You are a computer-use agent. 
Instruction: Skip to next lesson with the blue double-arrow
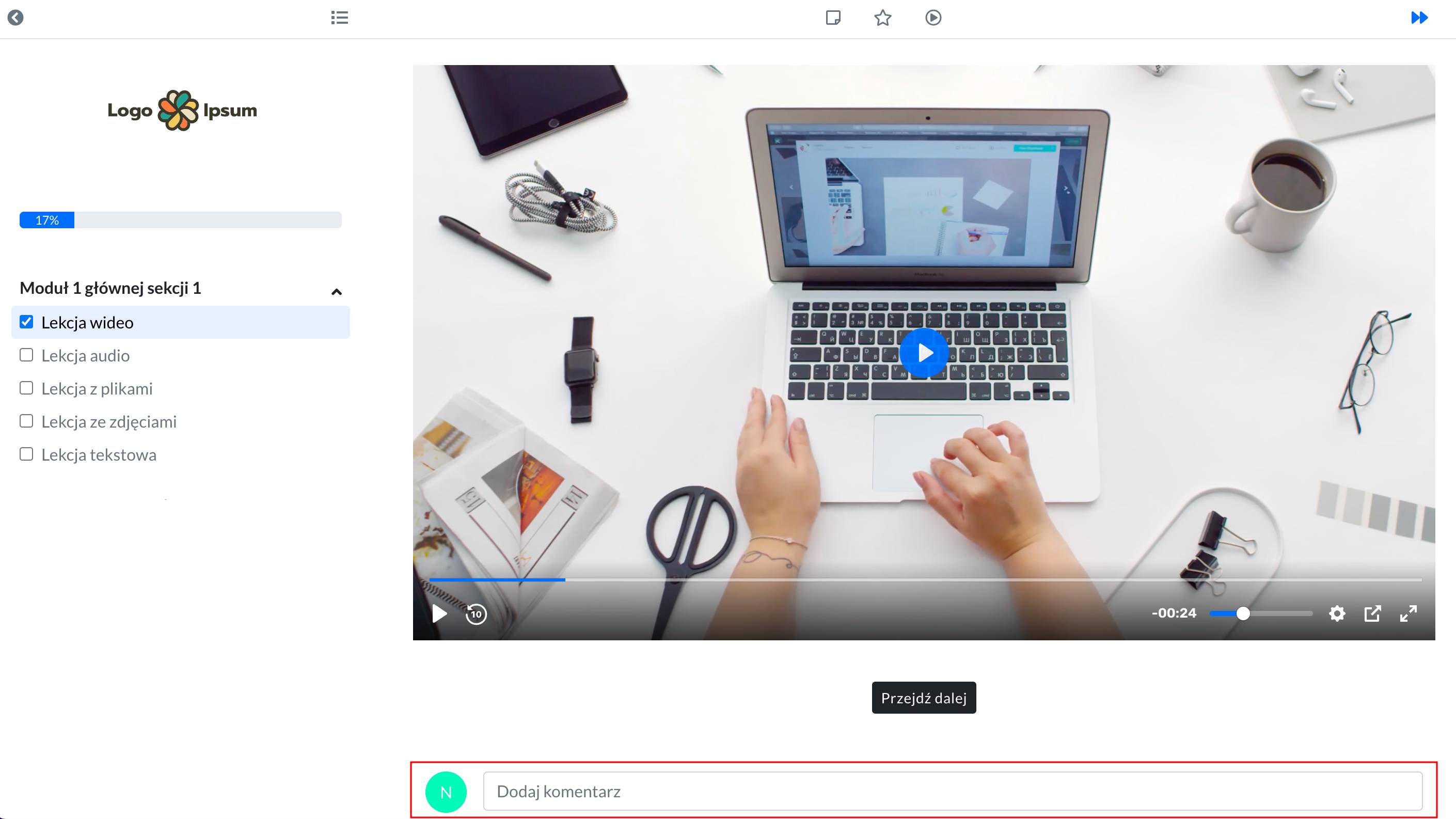coord(1419,18)
